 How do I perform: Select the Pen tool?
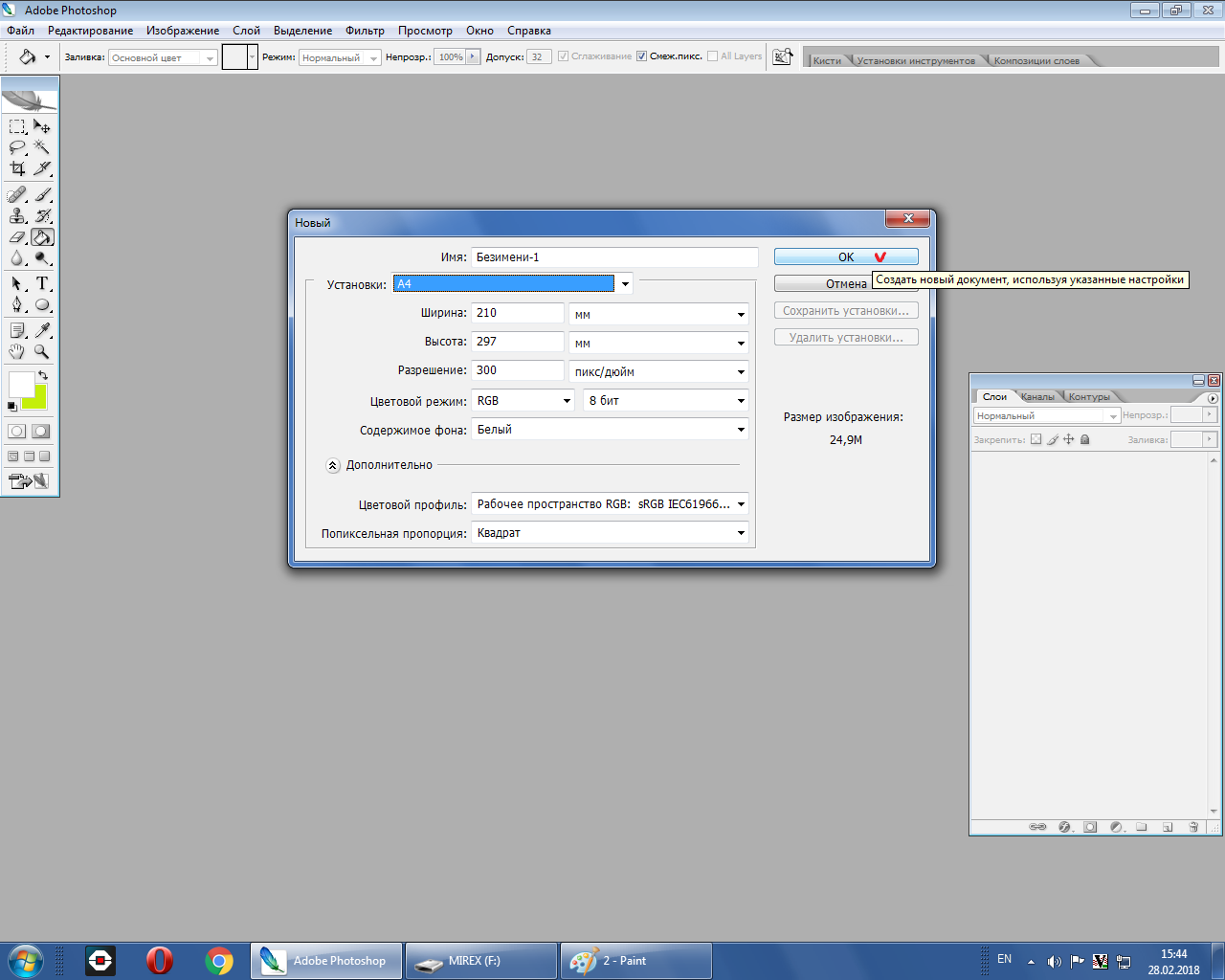pyautogui.click(x=17, y=305)
